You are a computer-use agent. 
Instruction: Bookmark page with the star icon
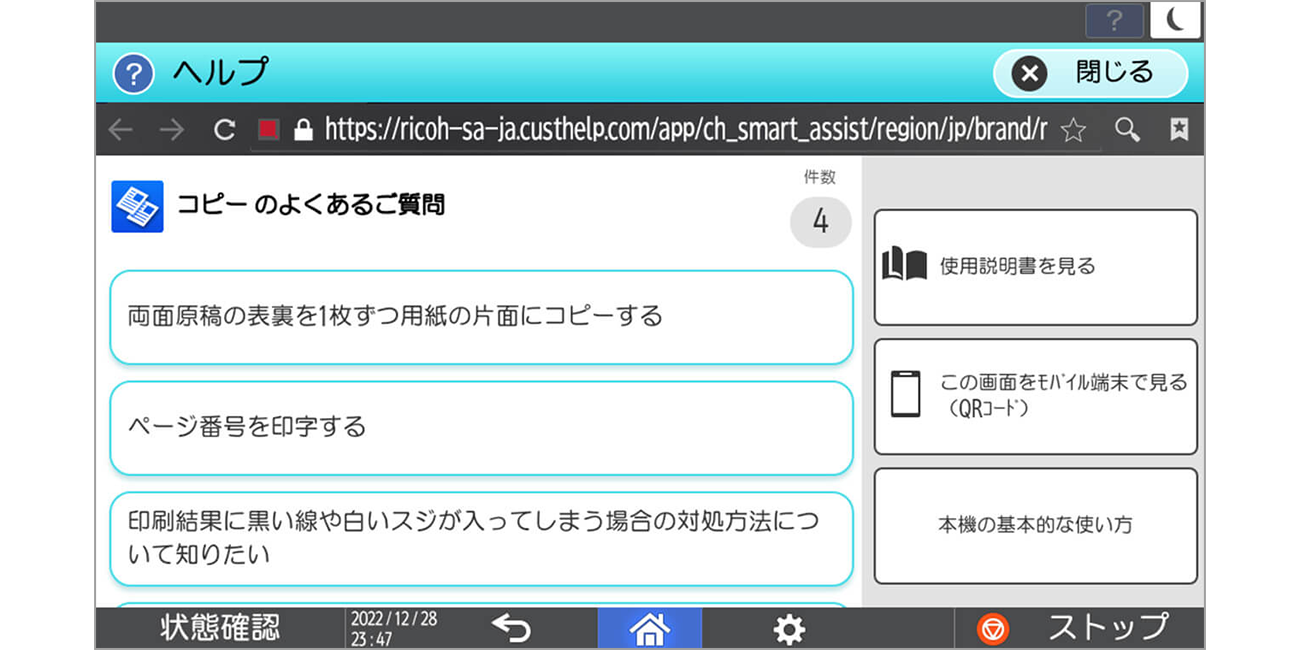pyautogui.click(x=1073, y=130)
